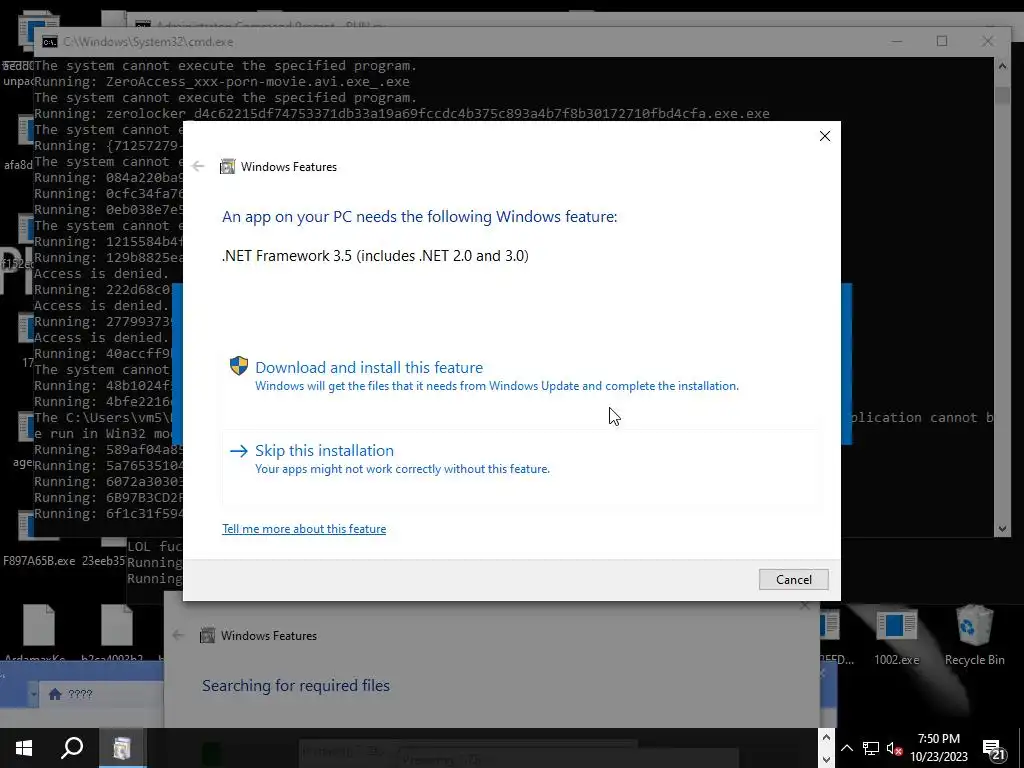The width and height of the screenshot is (1024, 768).
Task: Go back in background Windows Features dialog
Action: (x=178, y=635)
